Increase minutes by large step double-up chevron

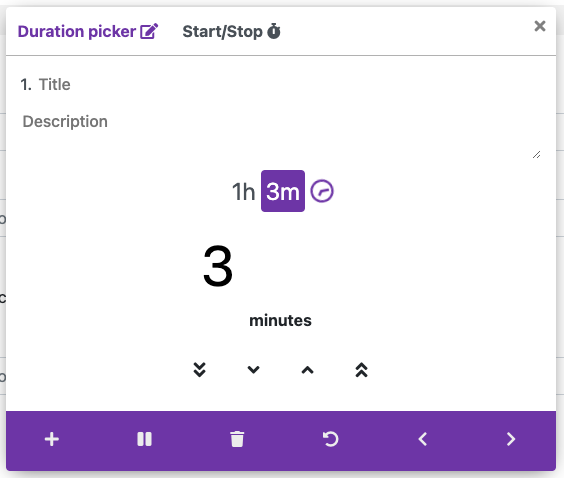tap(361, 370)
